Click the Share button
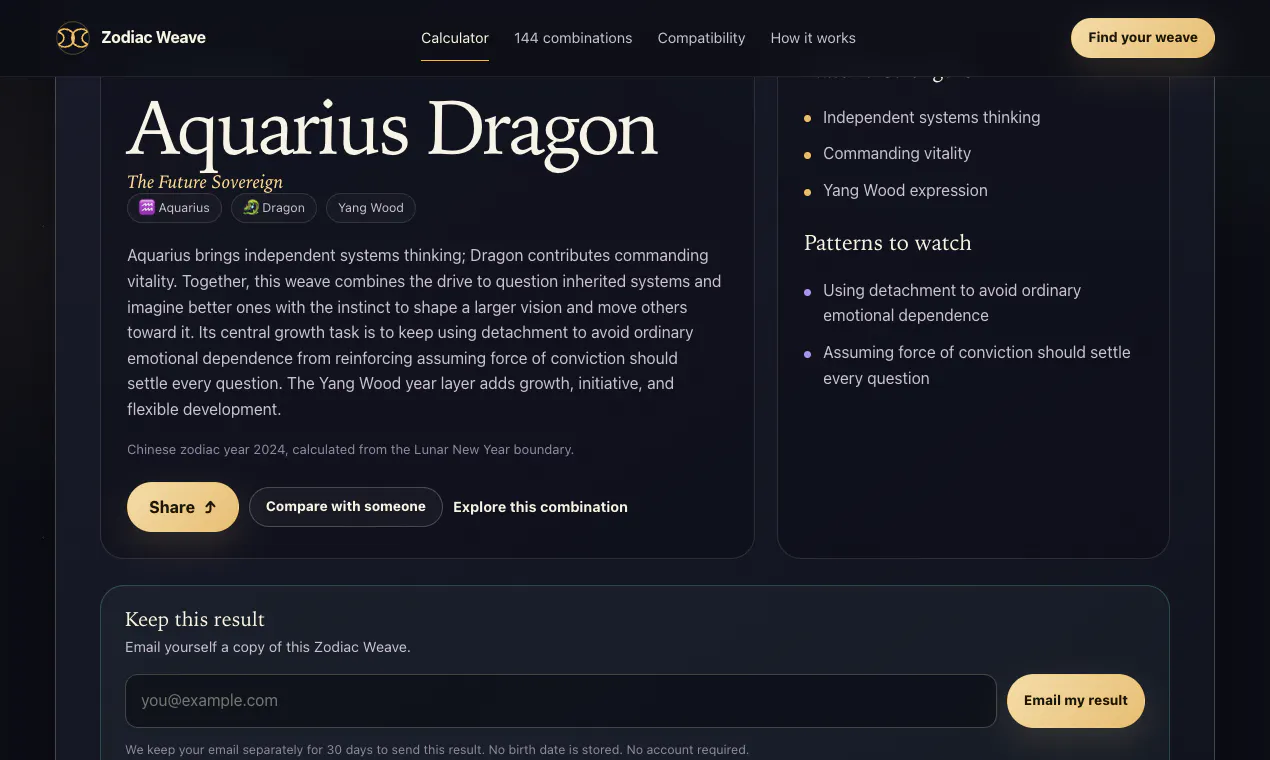The width and height of the screenshot is (1270, 760). coord(183,507)
